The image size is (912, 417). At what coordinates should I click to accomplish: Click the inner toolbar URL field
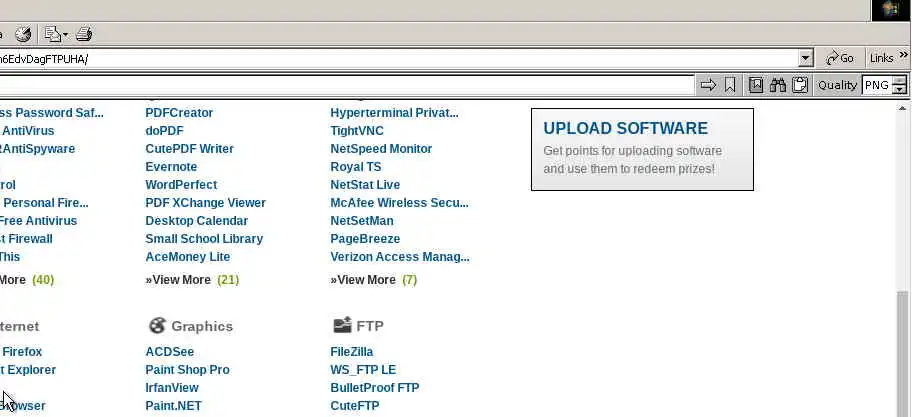coord(347,85)
